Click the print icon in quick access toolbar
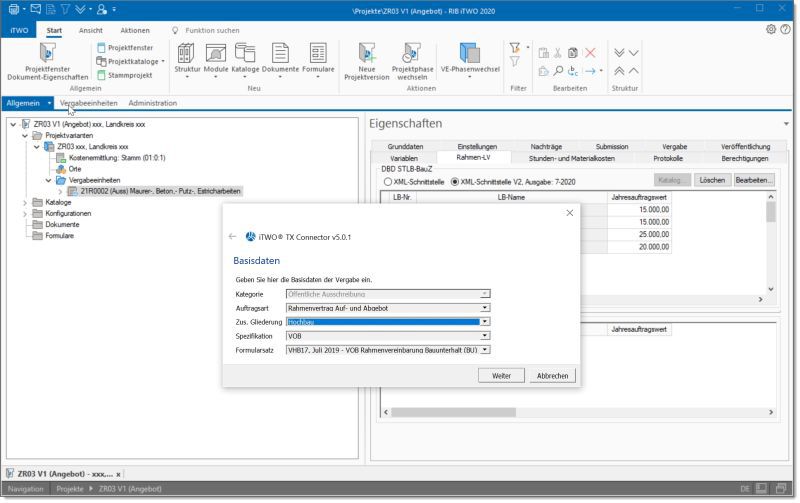 [x=14, y=9]
